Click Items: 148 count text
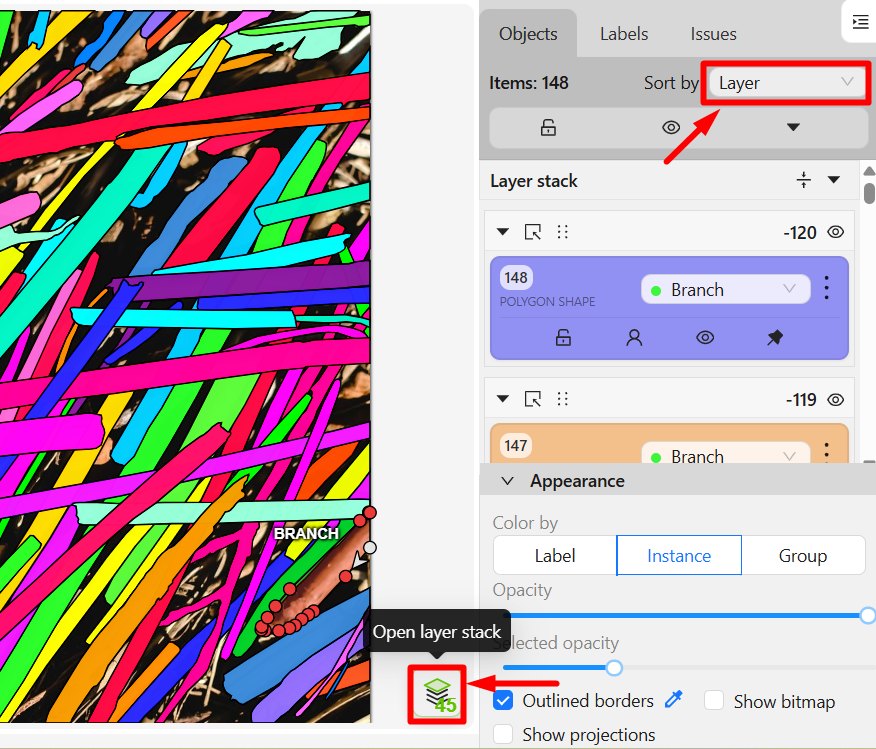The image size is (876, 749). (x=529, y=83)
